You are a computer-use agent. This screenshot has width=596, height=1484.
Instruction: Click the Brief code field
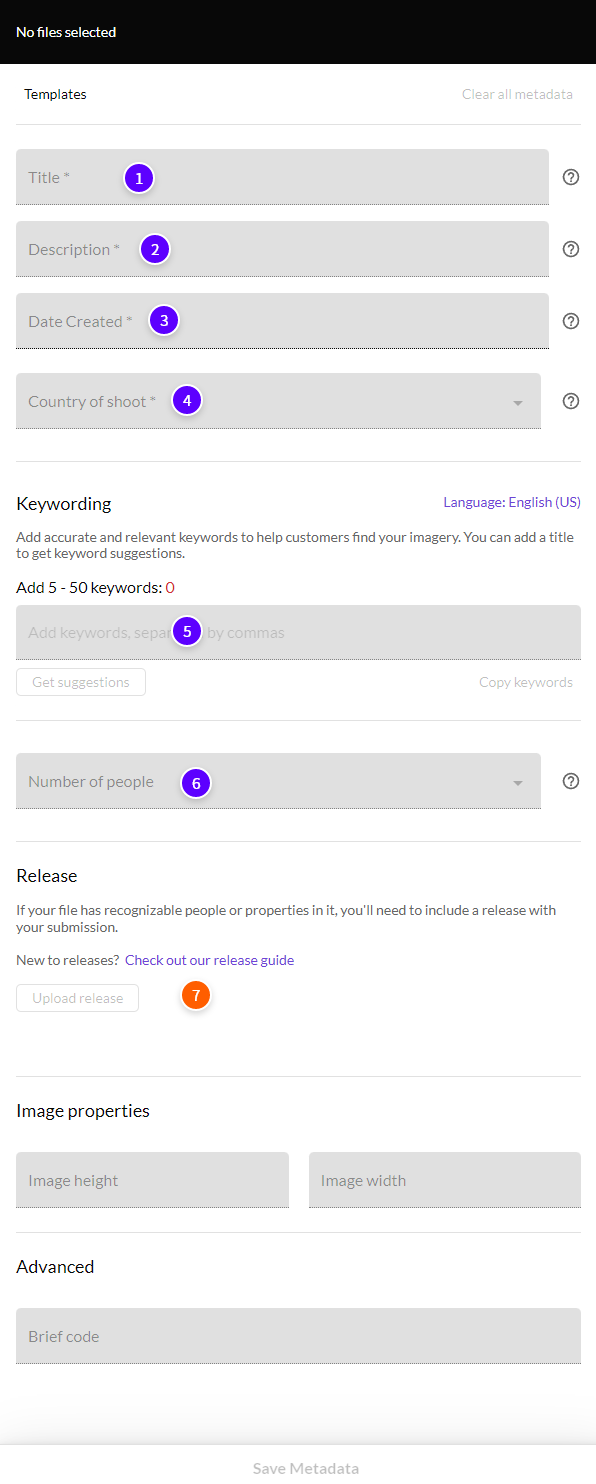coord(298,1336)
